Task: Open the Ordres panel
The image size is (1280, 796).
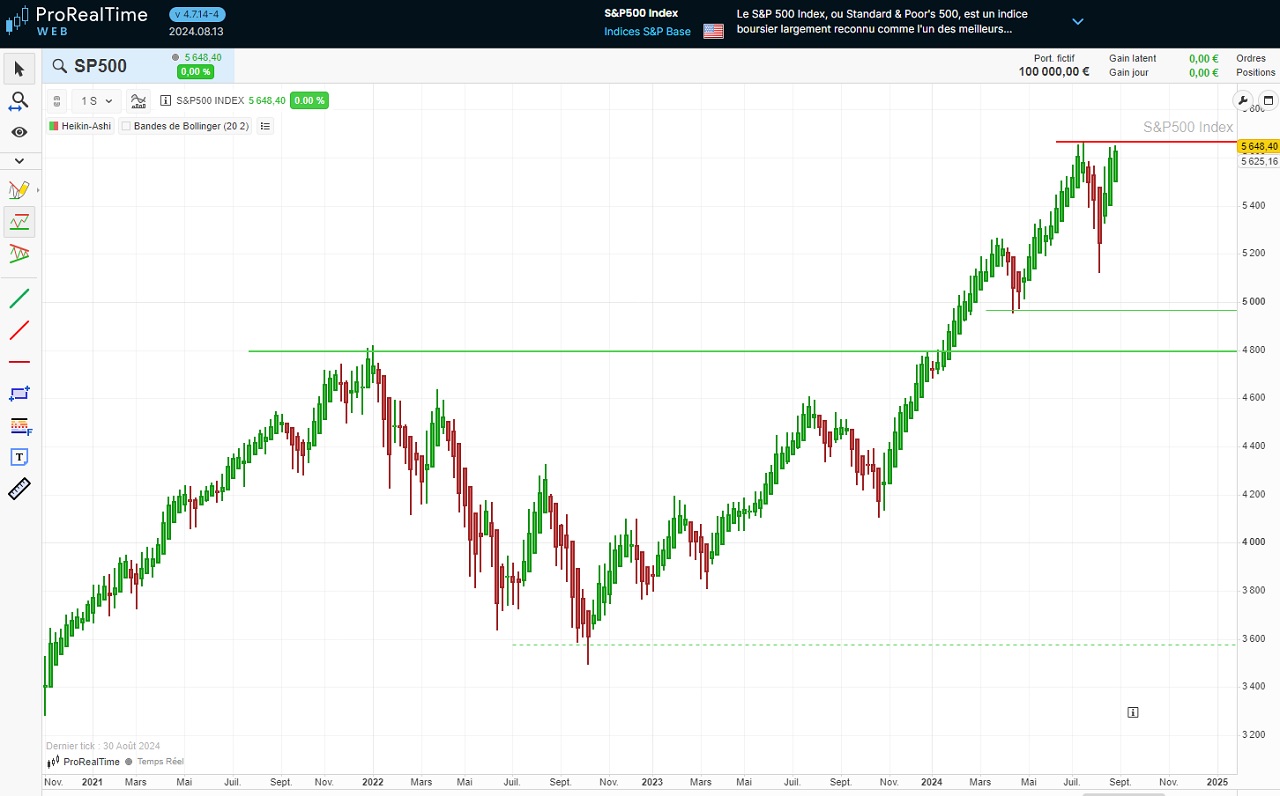Action: pos(1251,59)
